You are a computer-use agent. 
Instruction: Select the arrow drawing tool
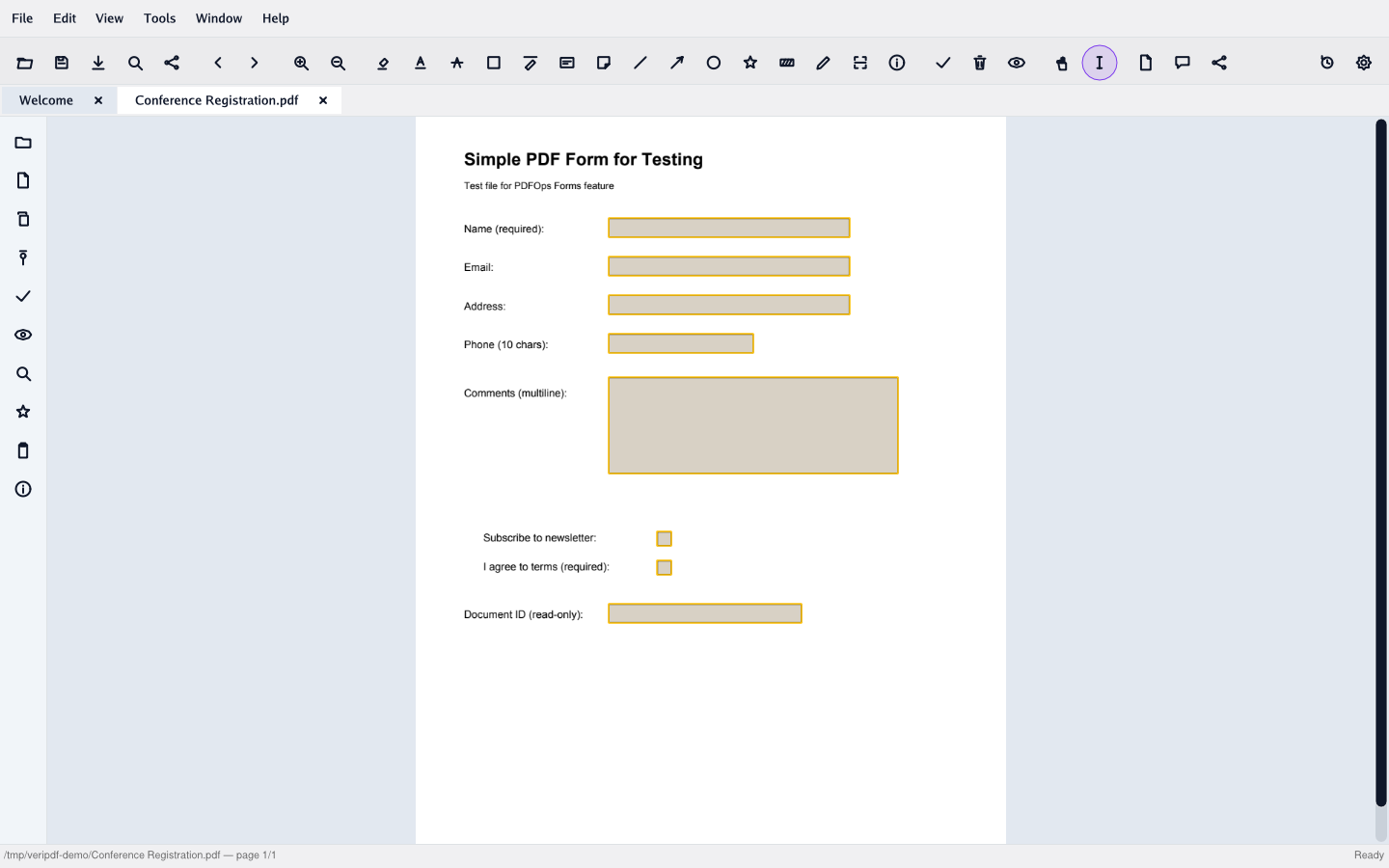[677, 63]
